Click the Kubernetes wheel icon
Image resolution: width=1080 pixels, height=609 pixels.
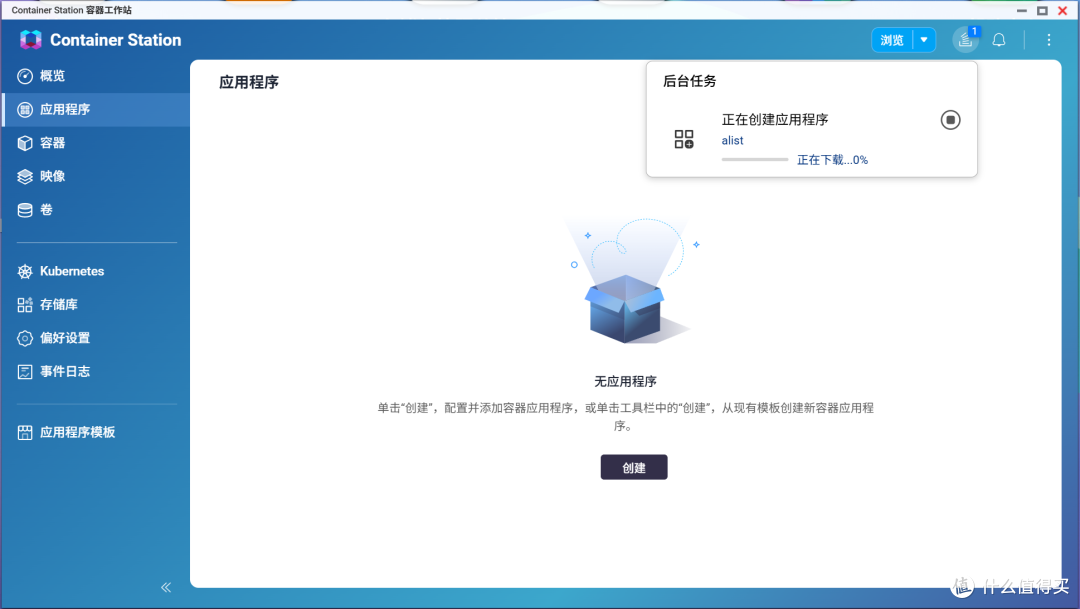point(25,271)
